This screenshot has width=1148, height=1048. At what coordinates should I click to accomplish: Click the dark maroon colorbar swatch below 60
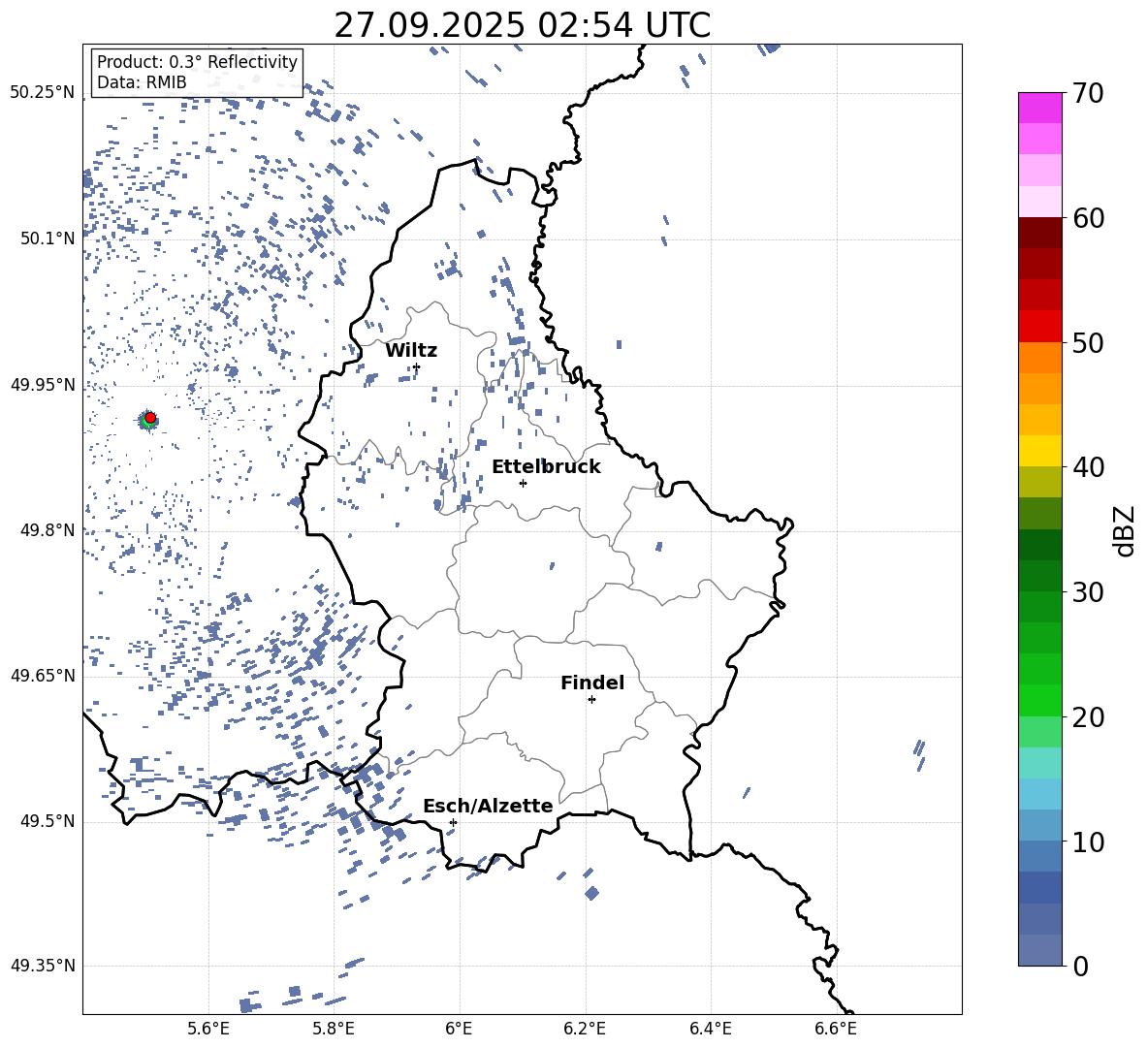tap(1039, 233)
